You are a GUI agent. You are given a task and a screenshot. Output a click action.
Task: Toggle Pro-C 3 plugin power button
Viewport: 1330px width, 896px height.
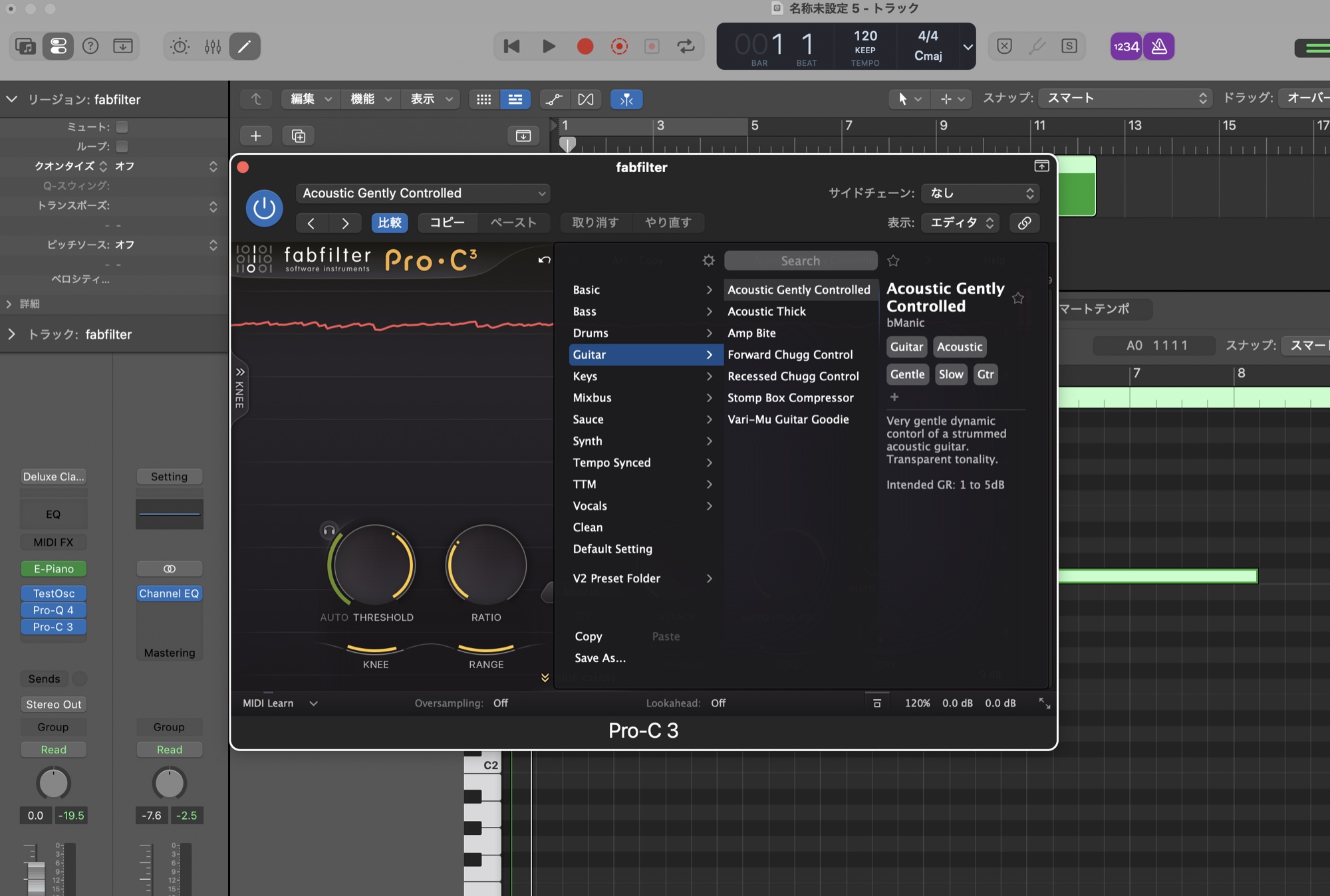click(x=264, y=208)
